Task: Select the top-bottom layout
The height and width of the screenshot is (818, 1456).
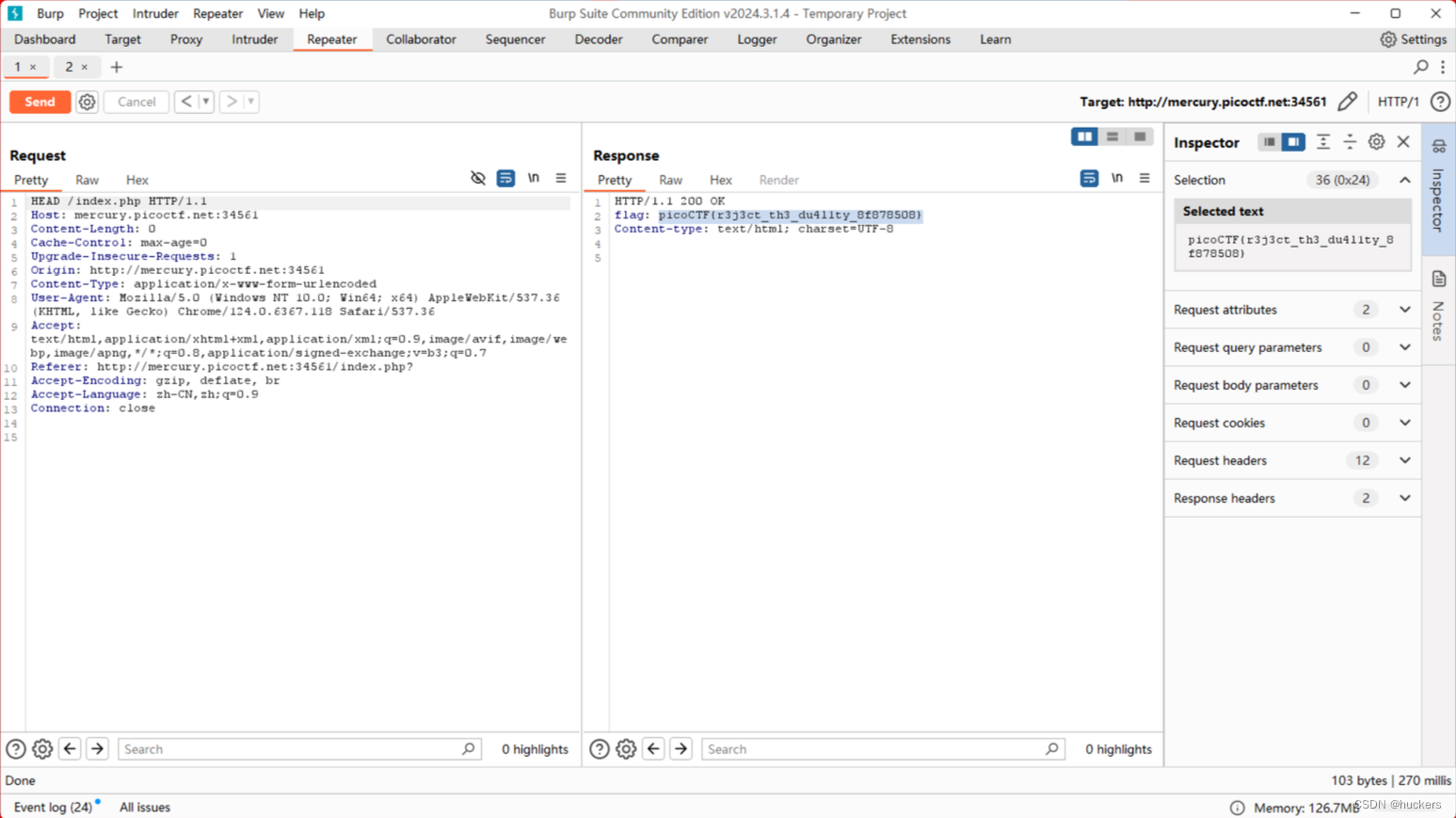Action: coord(1112,136)
